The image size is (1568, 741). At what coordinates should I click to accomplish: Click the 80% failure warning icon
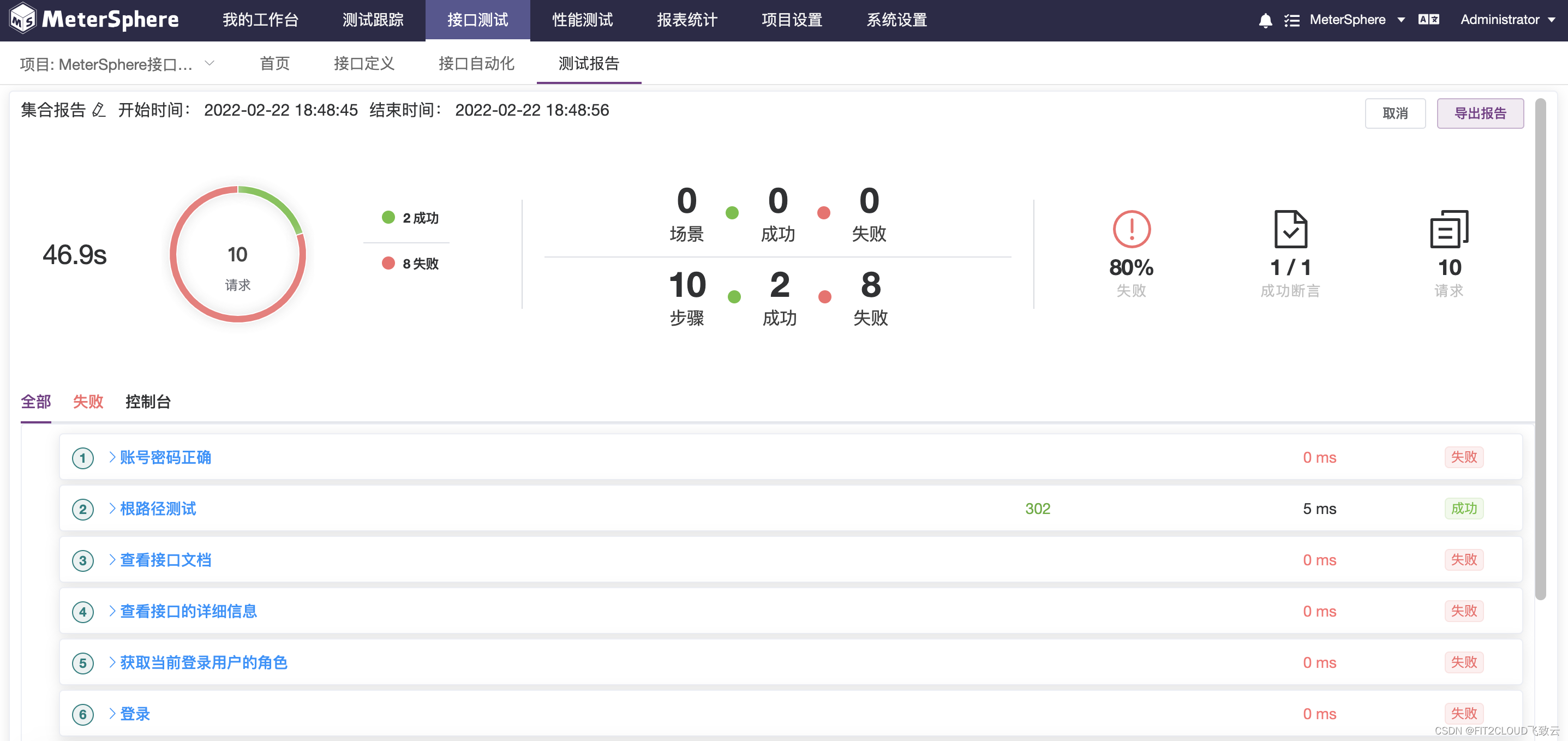[1131, 229]
